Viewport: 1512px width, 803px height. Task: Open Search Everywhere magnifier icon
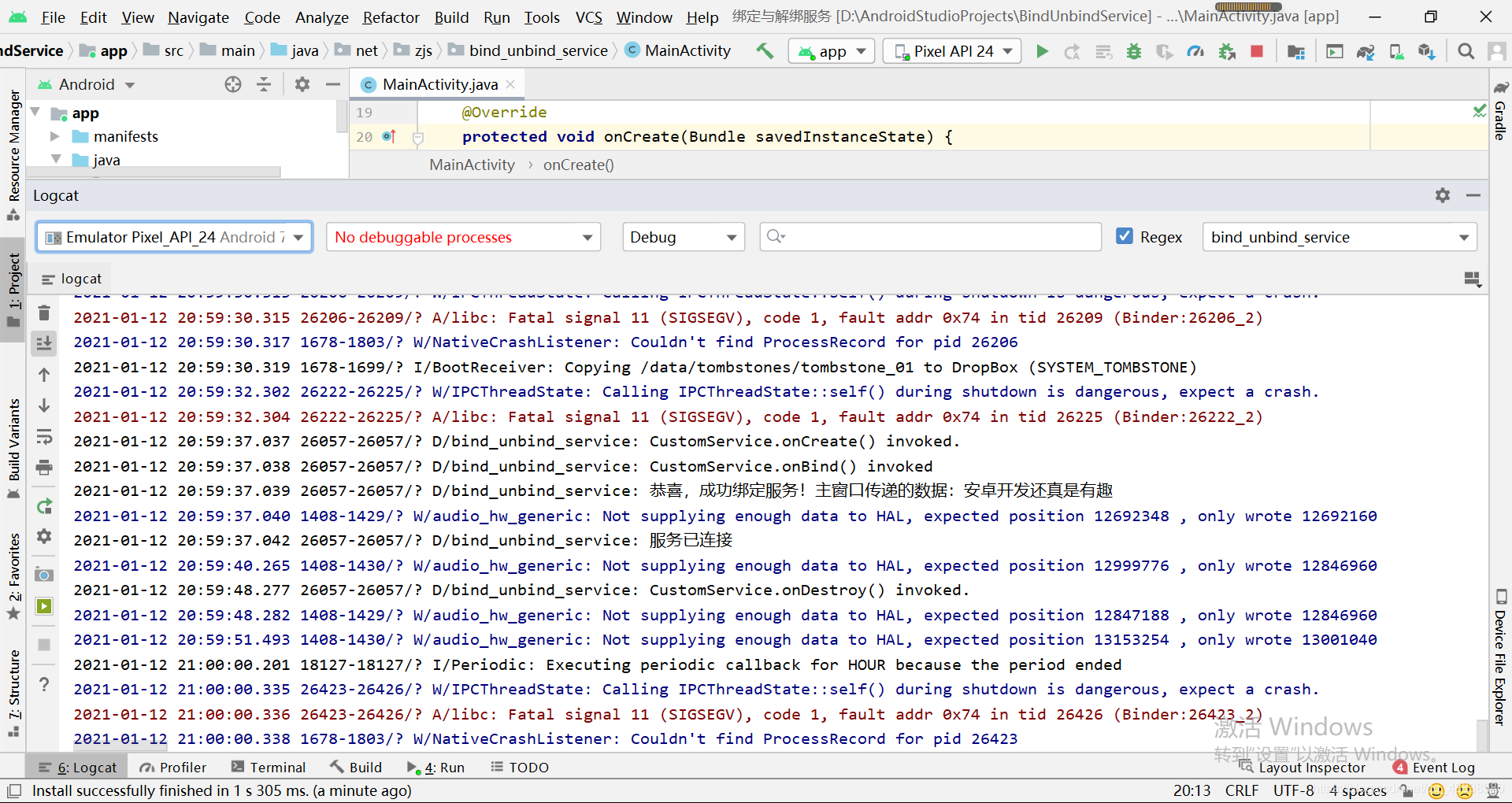1466,51
